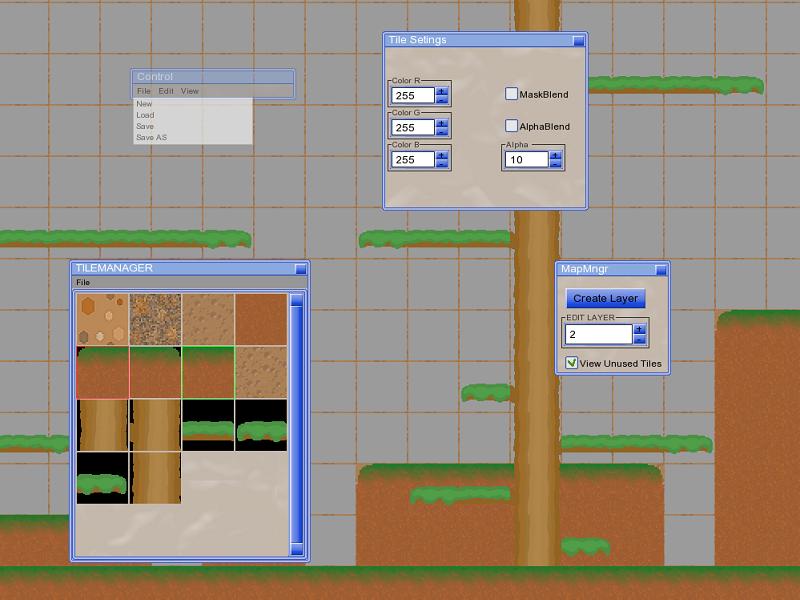Enable the MaskBlend checkbox
Viewport: 800px width, 600px height.
[x=512, y=94]
